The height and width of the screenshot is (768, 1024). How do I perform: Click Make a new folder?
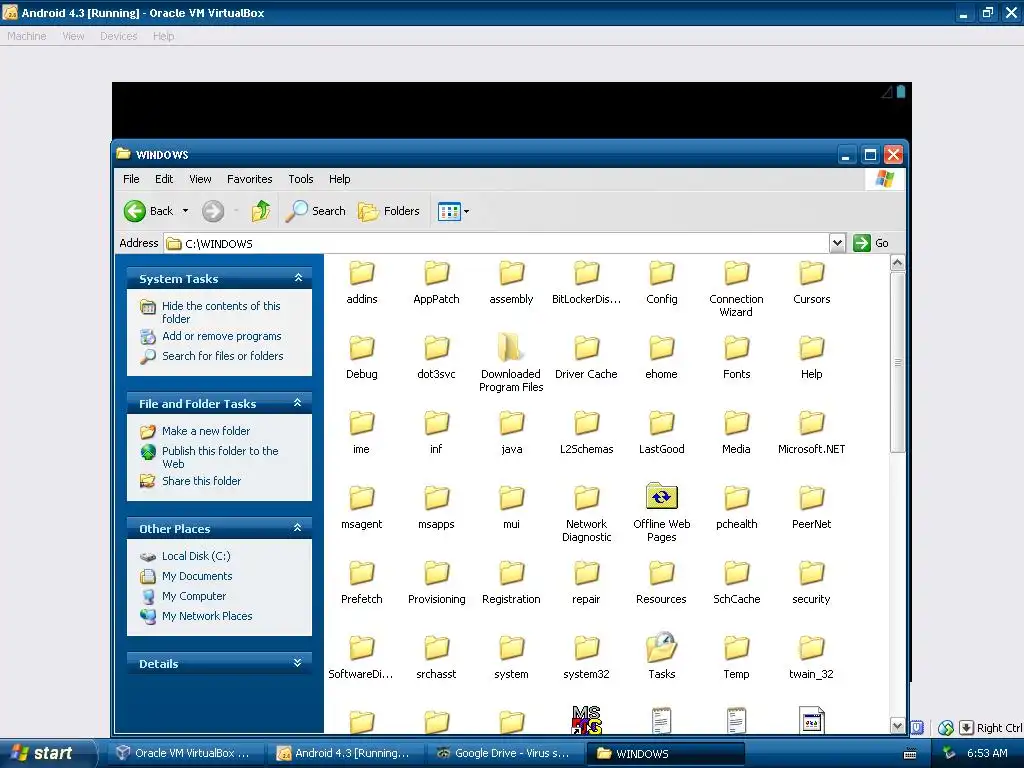pos(206,431)
